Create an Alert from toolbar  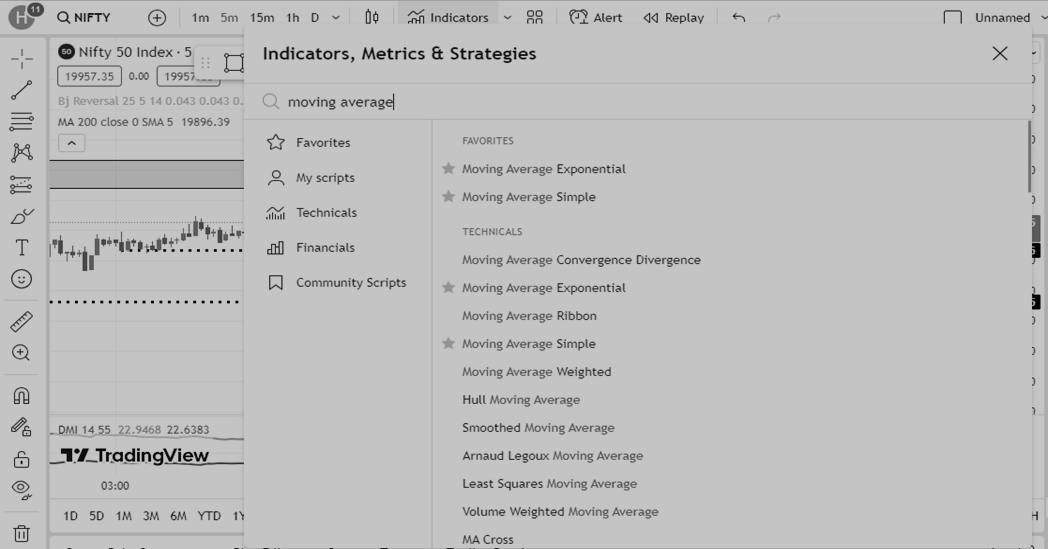[596, 17]
